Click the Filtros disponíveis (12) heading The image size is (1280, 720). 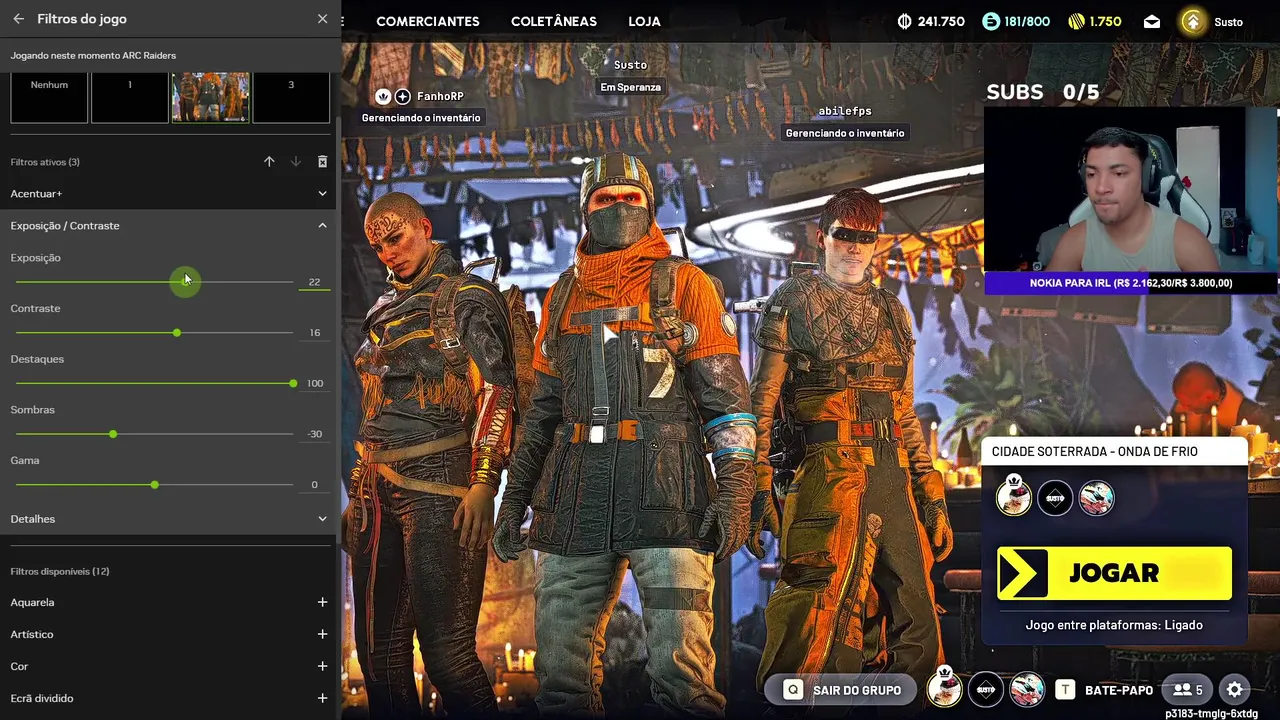(x=60, y=572)
